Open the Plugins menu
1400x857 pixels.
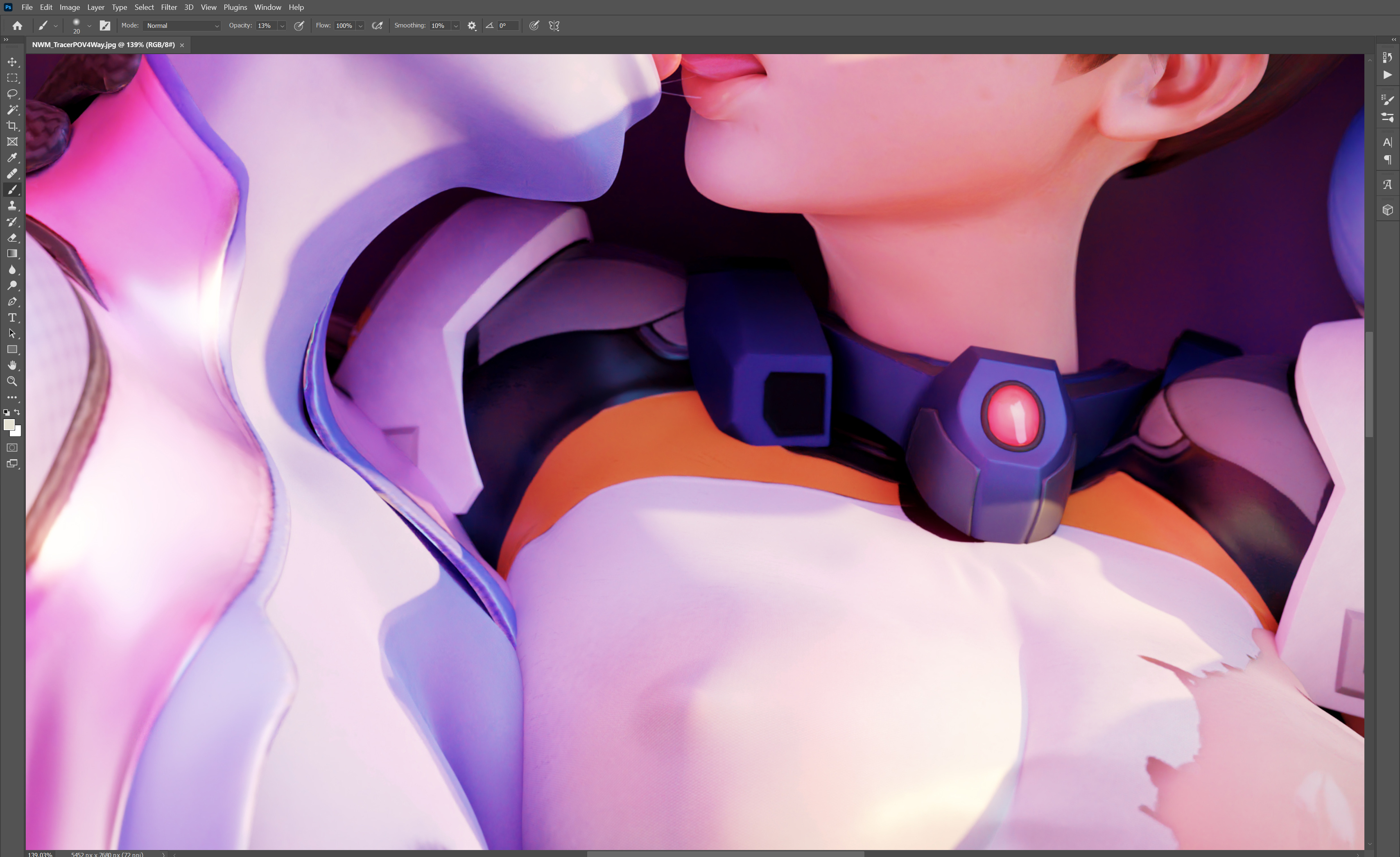pos(235,7)
